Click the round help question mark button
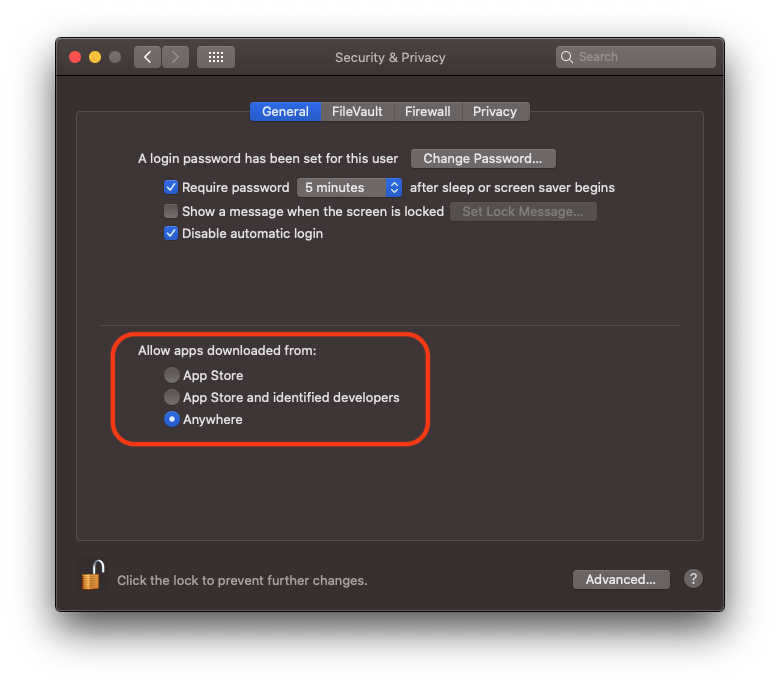The width and height of the screenshot is (780, 685). (x=693, y=579)
